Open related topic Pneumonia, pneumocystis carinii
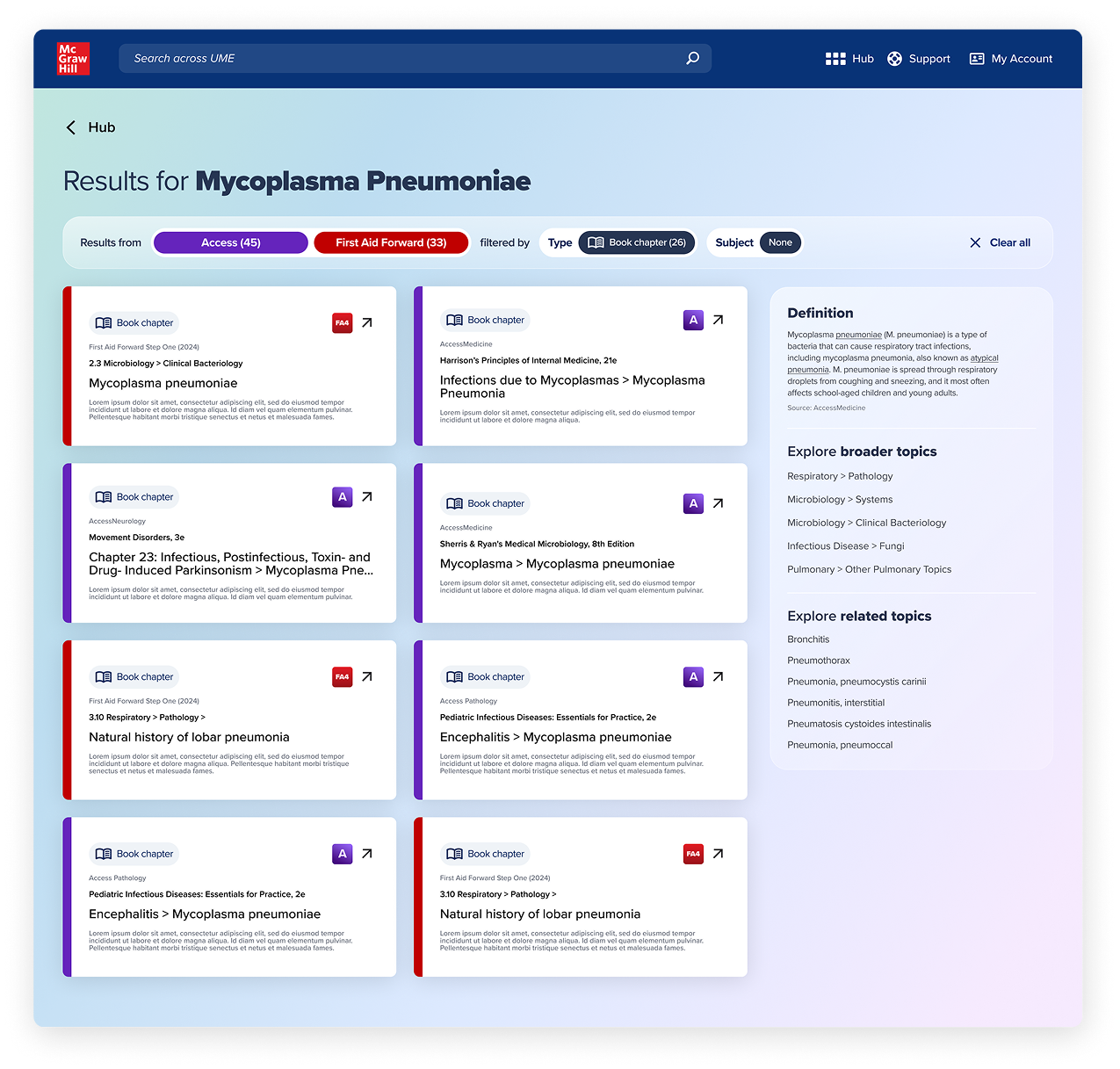Image resolution: width=1120 pixels, height=1069 pixels. 856,682
